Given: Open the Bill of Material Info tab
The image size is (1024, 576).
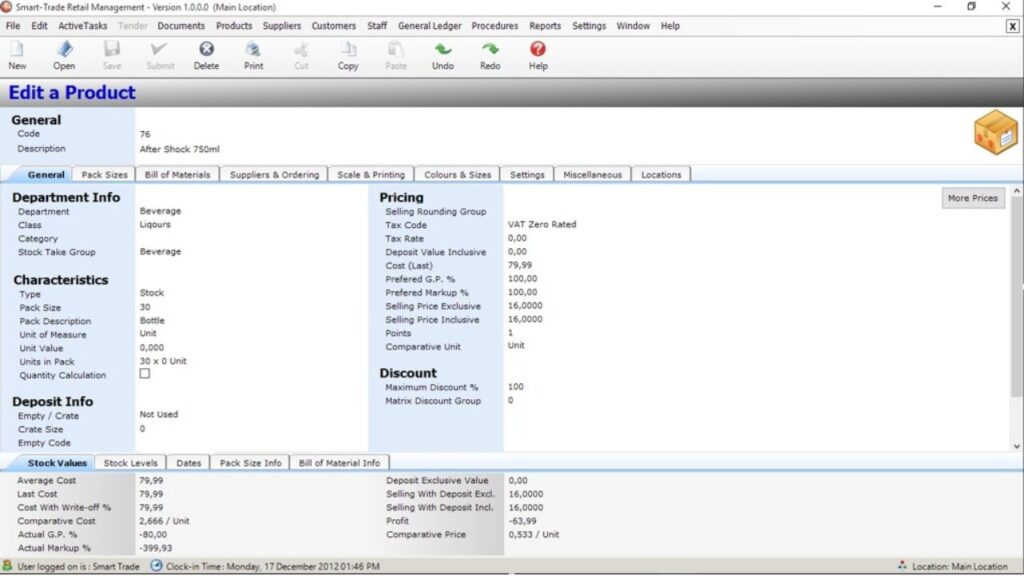Looking at the screenshot, I should (x=337, y=462).
